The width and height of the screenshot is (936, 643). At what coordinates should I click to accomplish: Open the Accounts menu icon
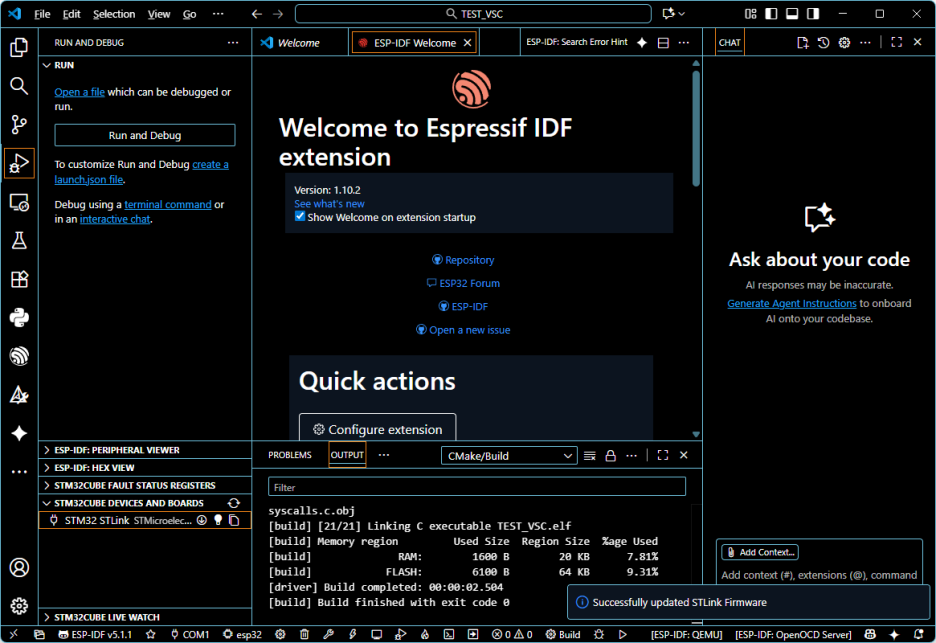coord(19,567)
